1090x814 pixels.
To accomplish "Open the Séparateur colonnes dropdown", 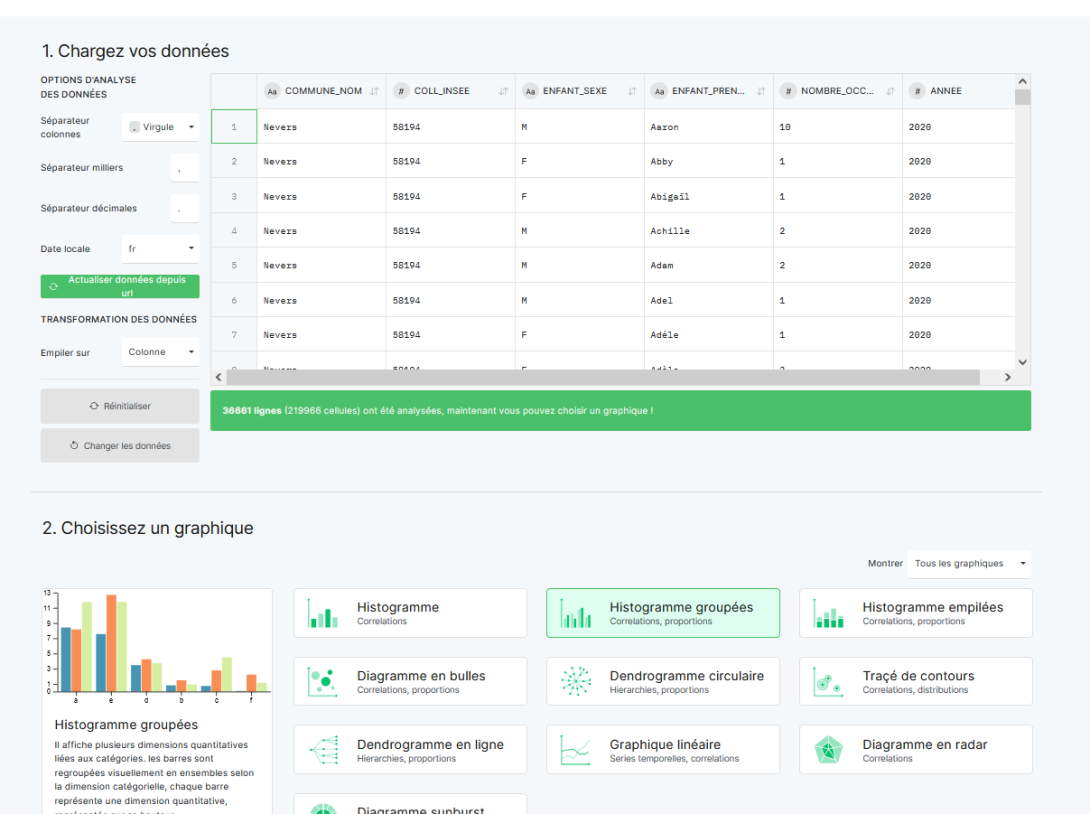I will 161,127.
